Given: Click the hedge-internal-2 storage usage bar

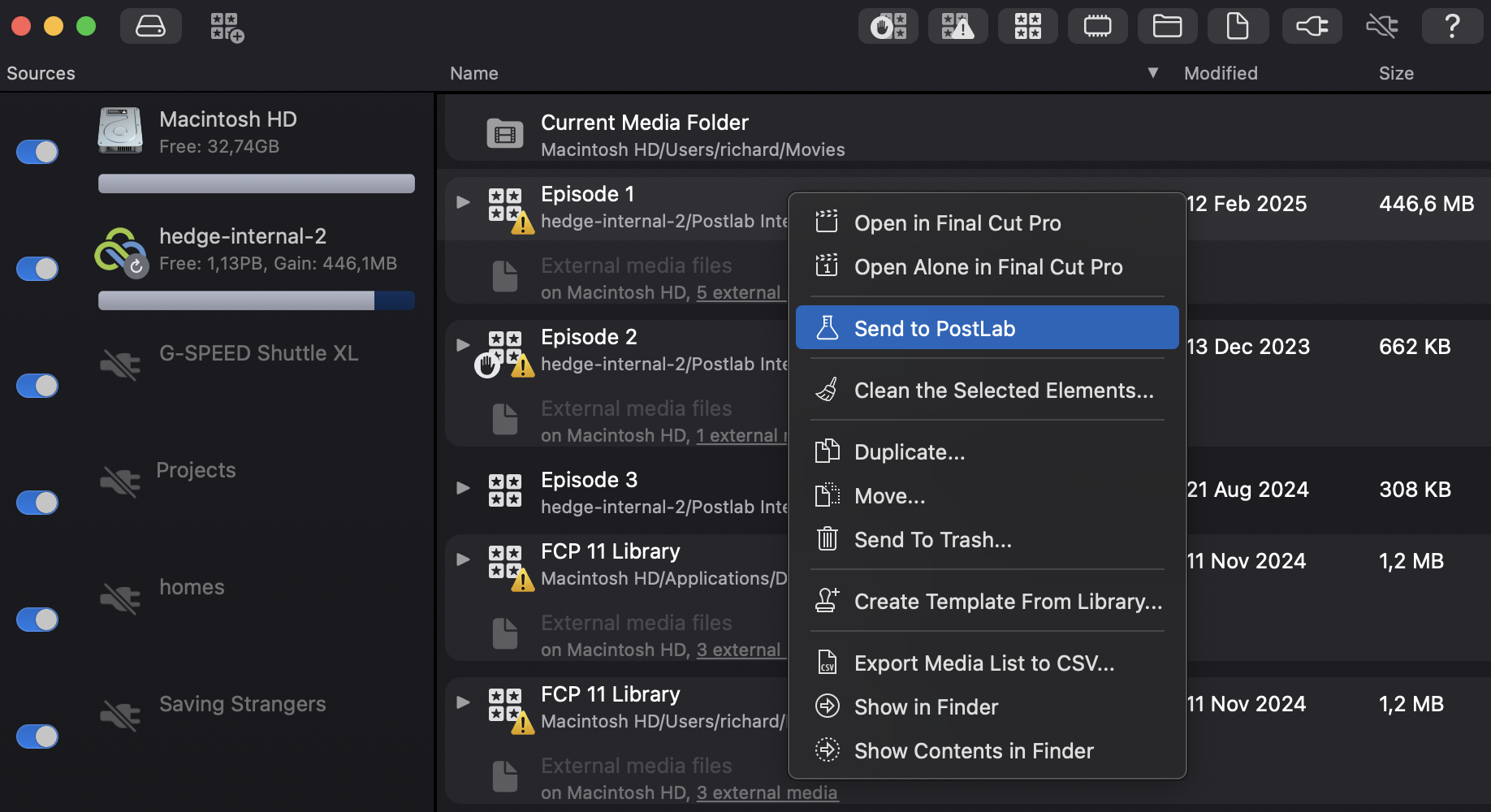Looking at the screenshot, I should [x=257, y=300].
